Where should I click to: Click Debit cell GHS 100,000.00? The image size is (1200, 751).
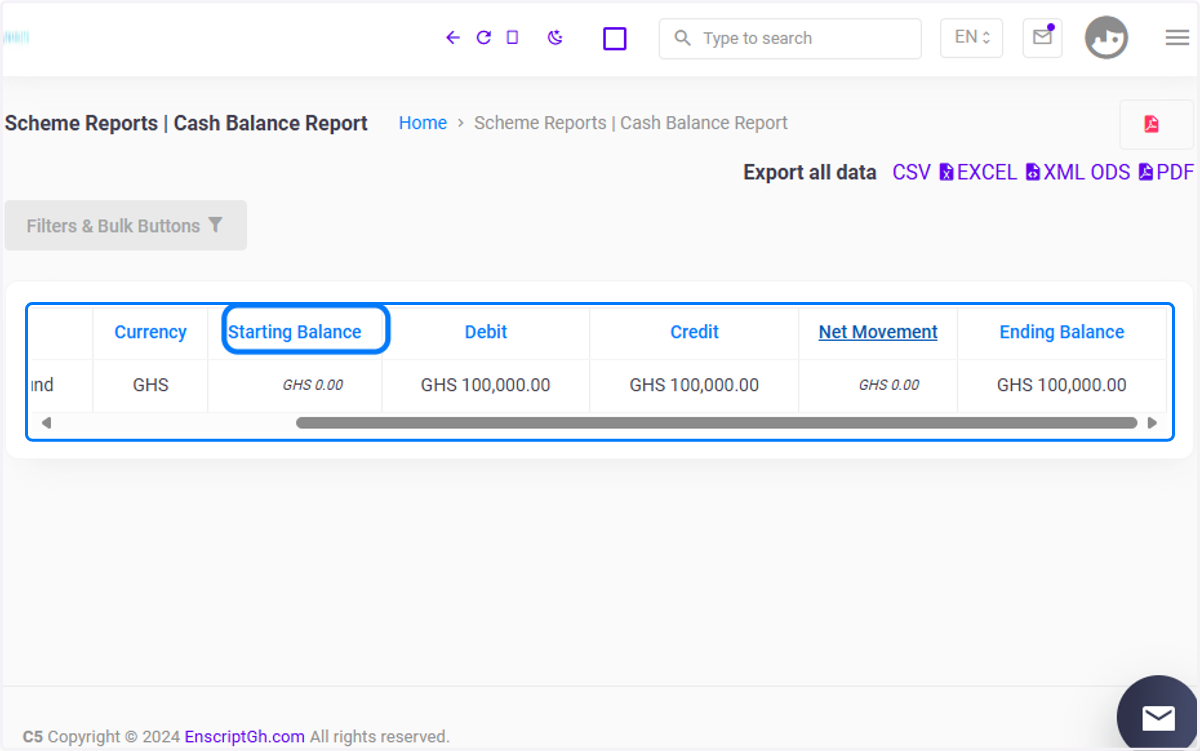(486, 385)
